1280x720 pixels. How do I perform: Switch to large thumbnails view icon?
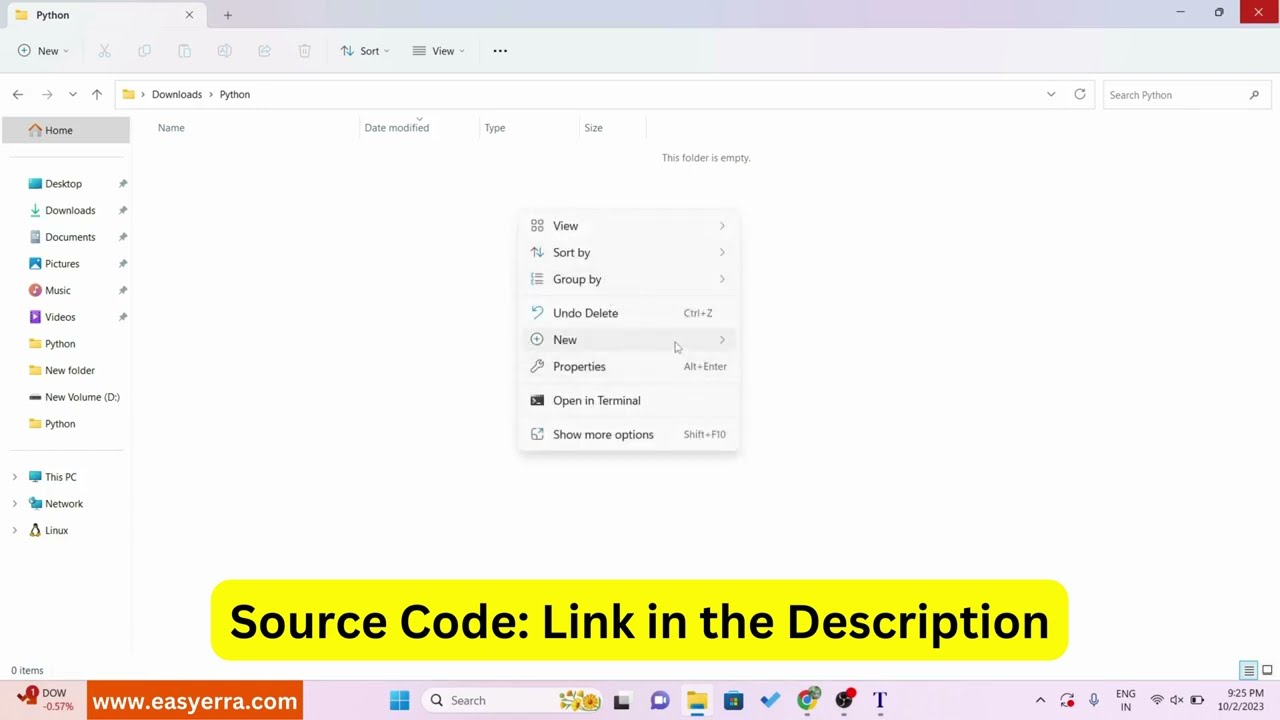(x=1267, y=670)
